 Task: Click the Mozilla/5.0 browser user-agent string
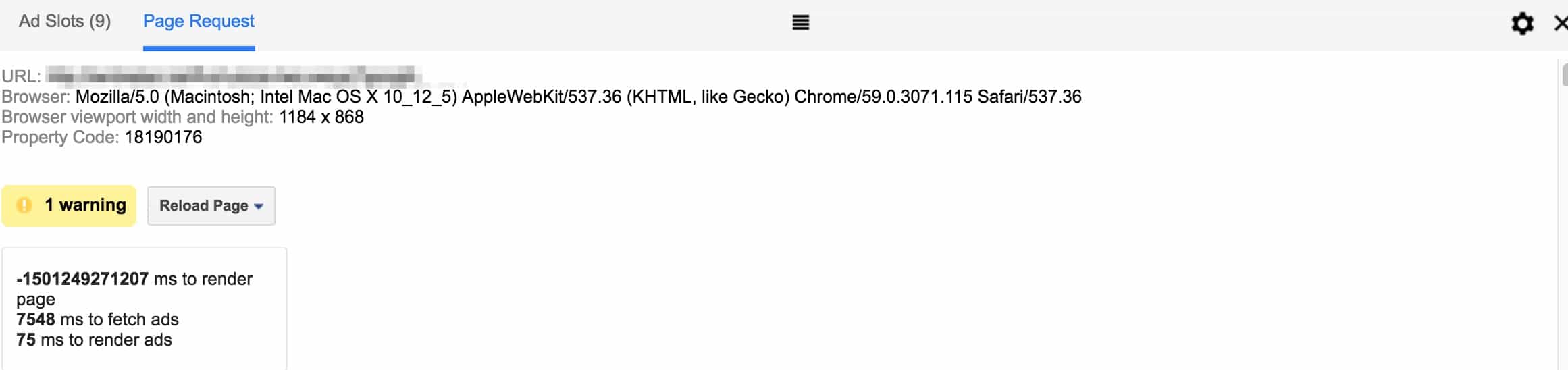[578, 97]
